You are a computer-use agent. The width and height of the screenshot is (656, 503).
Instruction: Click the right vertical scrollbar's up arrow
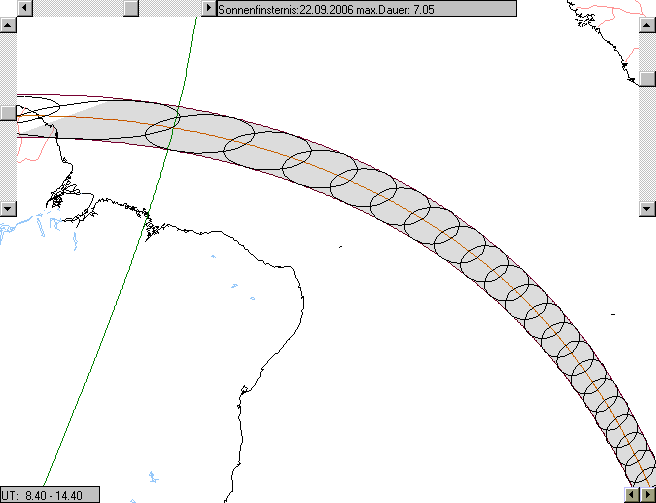[647, 25]
